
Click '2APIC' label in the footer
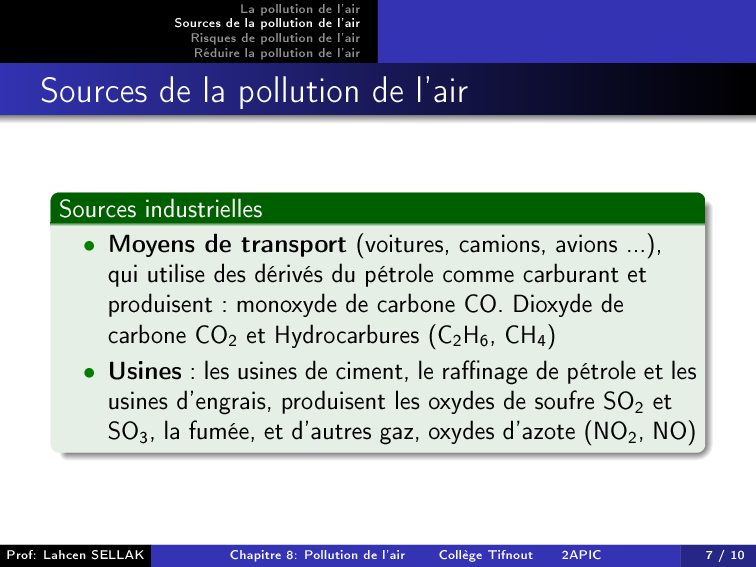581,554
